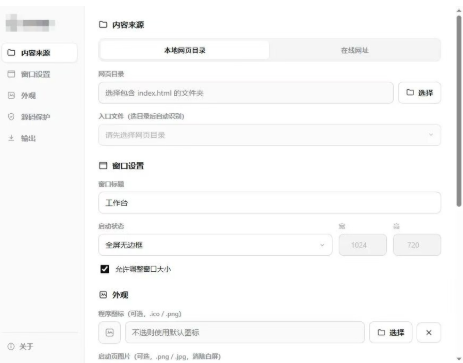Click the width field showing 1024
The image size is (463, 363).
[x=363, y=245]
